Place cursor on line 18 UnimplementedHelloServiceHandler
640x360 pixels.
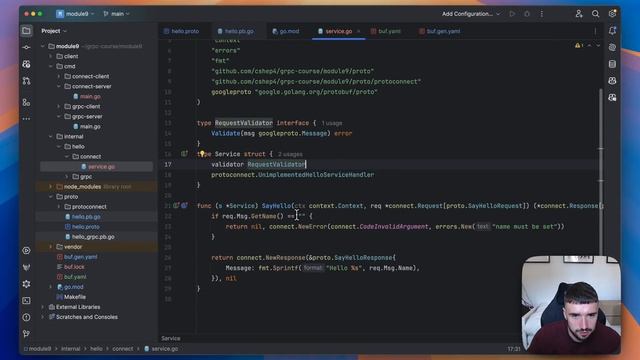[x=316, y=175]
